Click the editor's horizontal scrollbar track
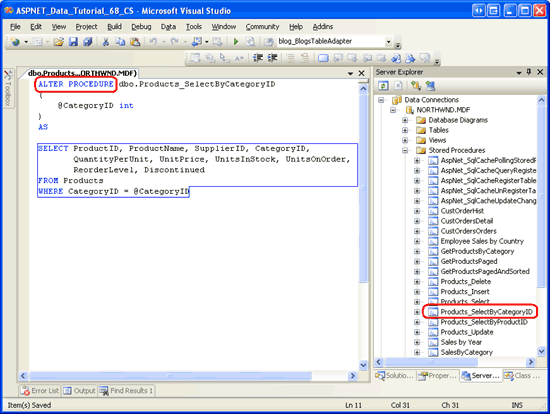Image resolution: width=550 pixels, height=414 pixels. click(x=189, y=376)
